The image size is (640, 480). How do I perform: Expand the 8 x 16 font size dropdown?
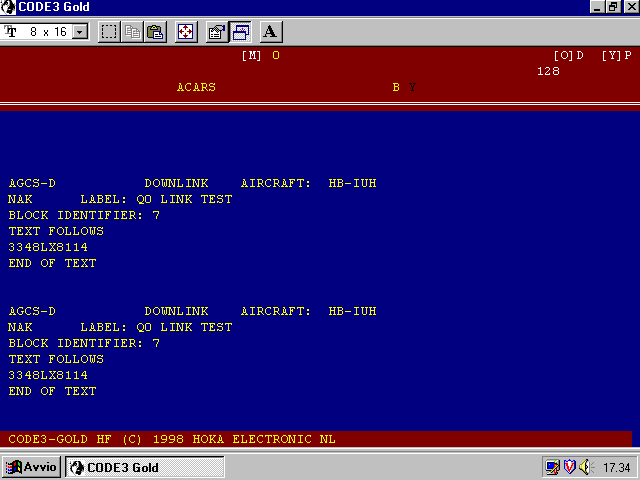tap(80, 32)
